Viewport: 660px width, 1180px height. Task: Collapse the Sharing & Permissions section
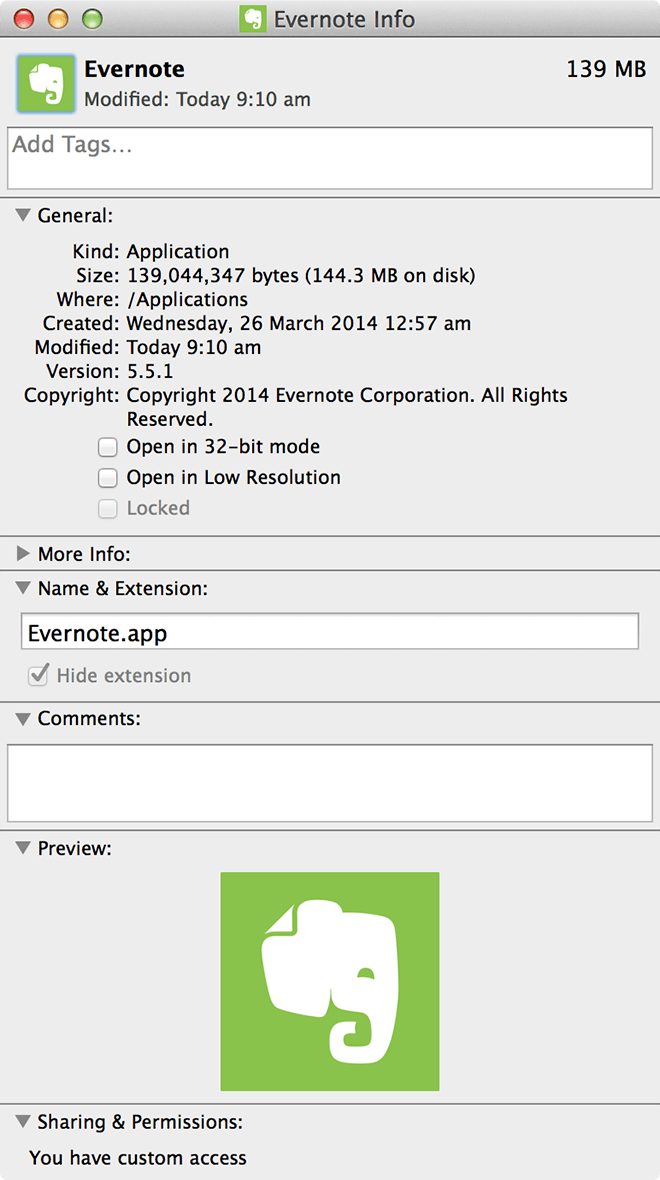point(23,1122)
